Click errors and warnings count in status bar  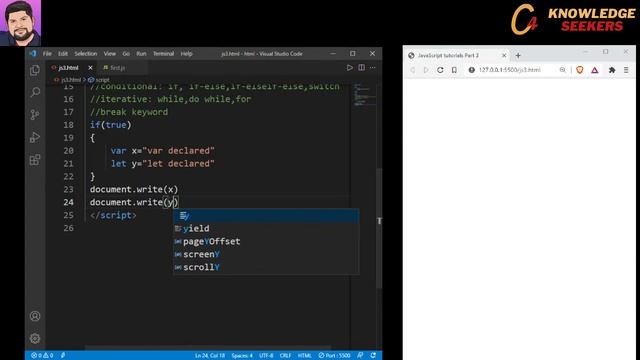point(42,356)
